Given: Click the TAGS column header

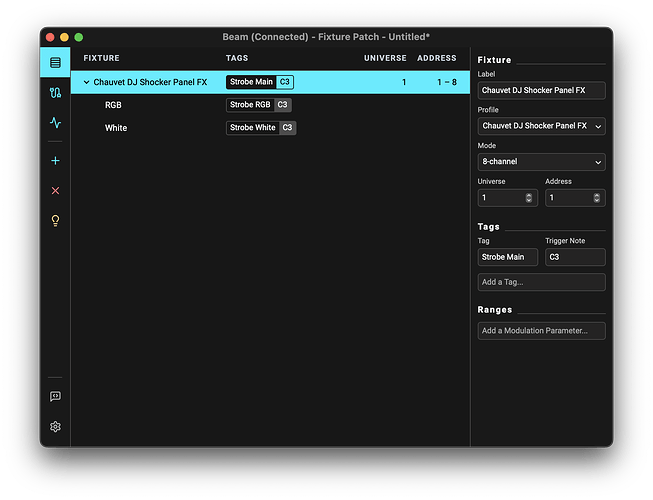Looking at the screenshot, I should point(237,58).
